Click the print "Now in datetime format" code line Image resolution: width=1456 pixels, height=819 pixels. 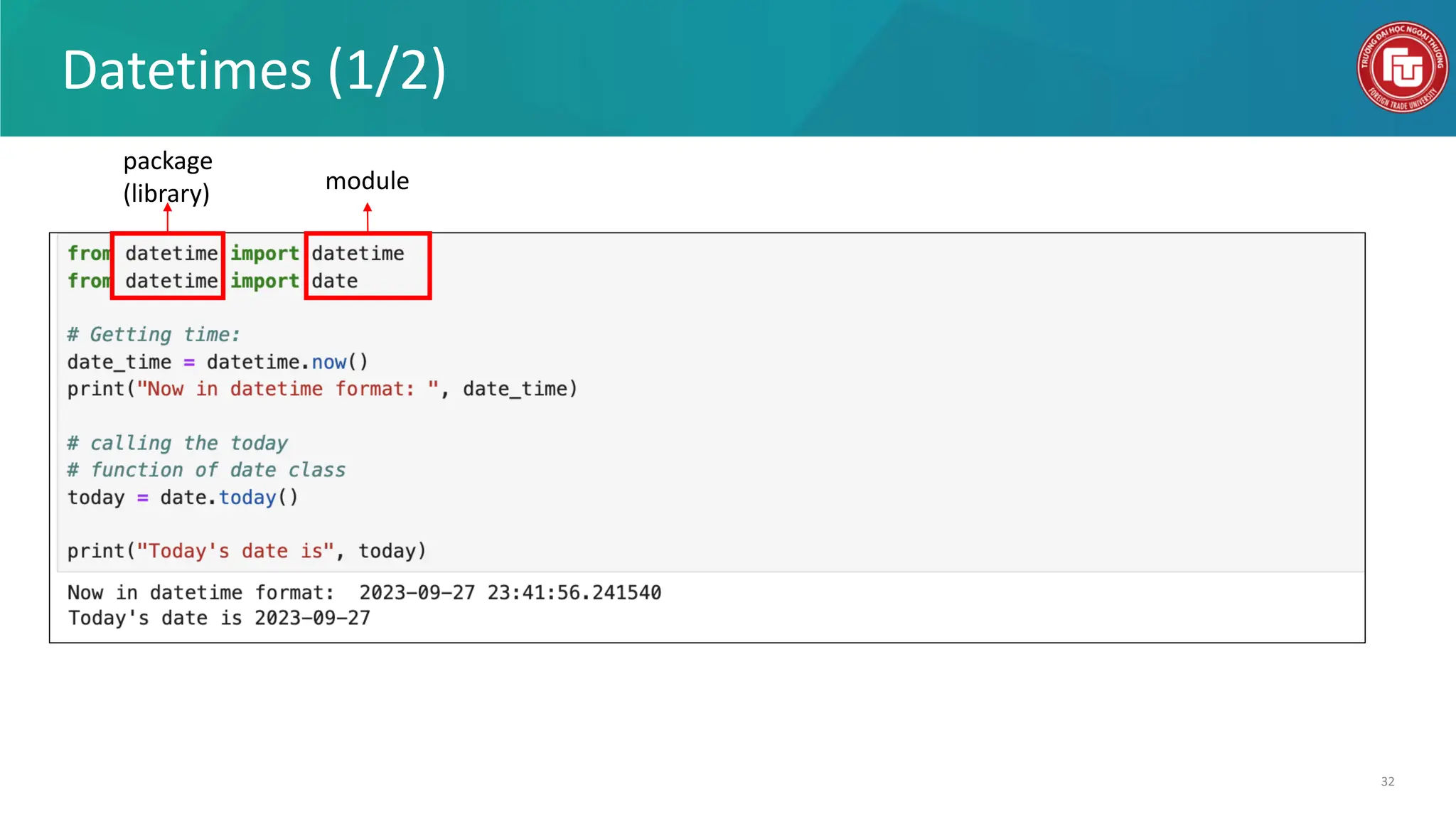coord(322,389)
